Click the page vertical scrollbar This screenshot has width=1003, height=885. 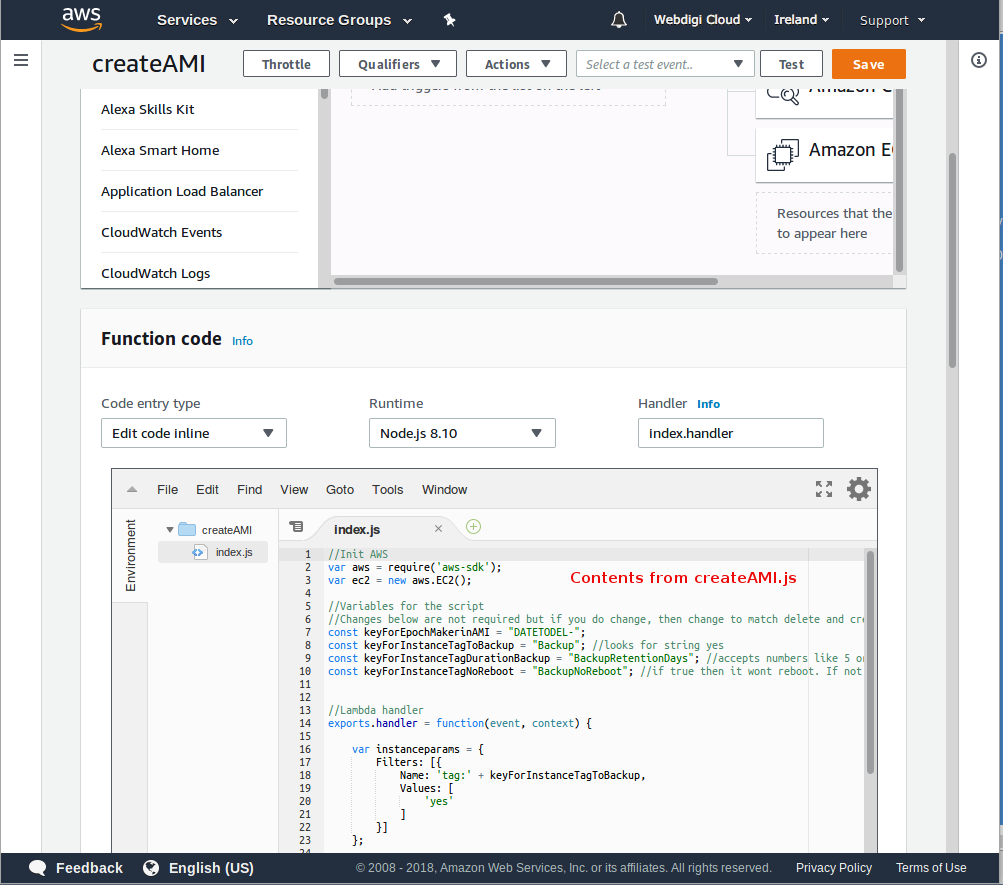click(x=952, y=260)
